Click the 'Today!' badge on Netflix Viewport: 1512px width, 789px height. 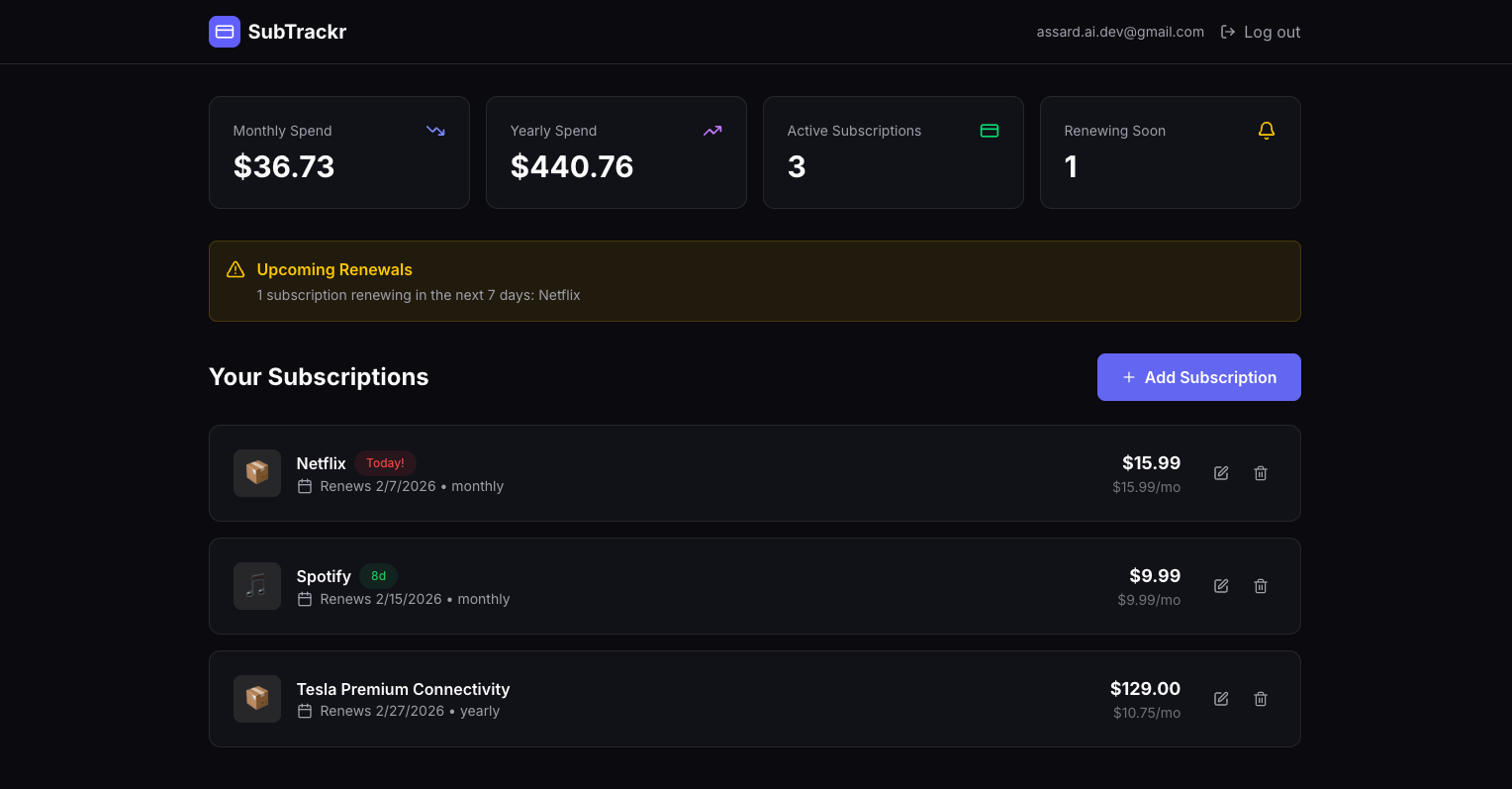coord(385,462)
